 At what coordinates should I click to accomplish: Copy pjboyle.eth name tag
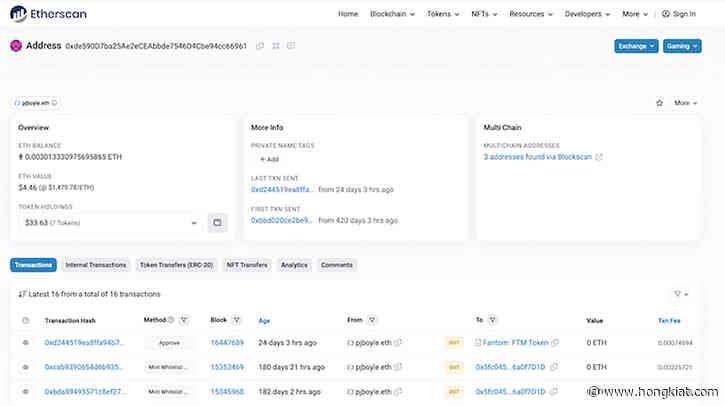tap(55, 103)
